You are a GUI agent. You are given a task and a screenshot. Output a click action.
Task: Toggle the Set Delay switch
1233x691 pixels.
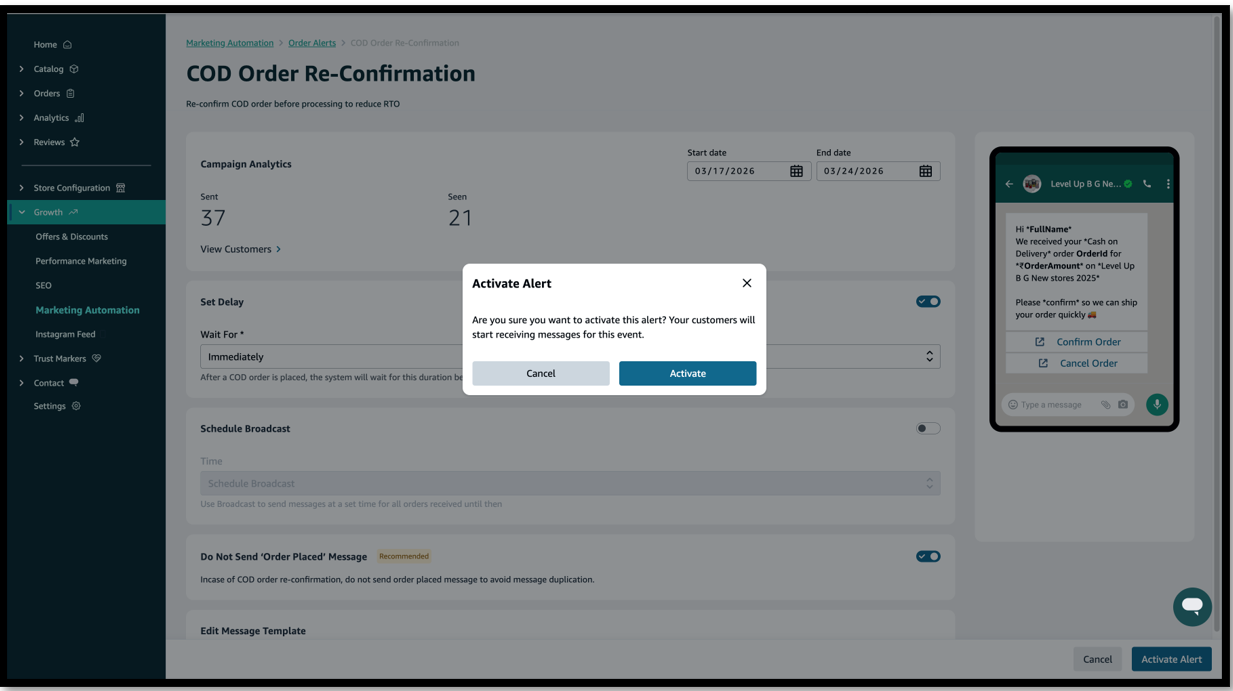point(927,301)
